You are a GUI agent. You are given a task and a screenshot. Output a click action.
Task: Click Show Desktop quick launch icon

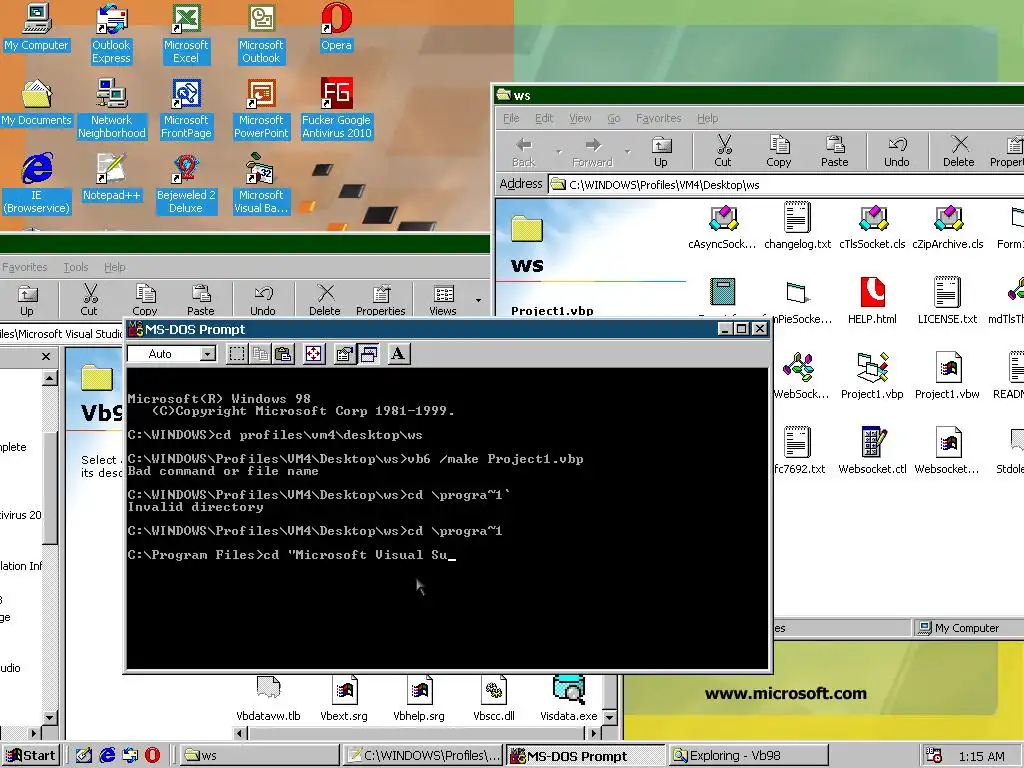84,756
